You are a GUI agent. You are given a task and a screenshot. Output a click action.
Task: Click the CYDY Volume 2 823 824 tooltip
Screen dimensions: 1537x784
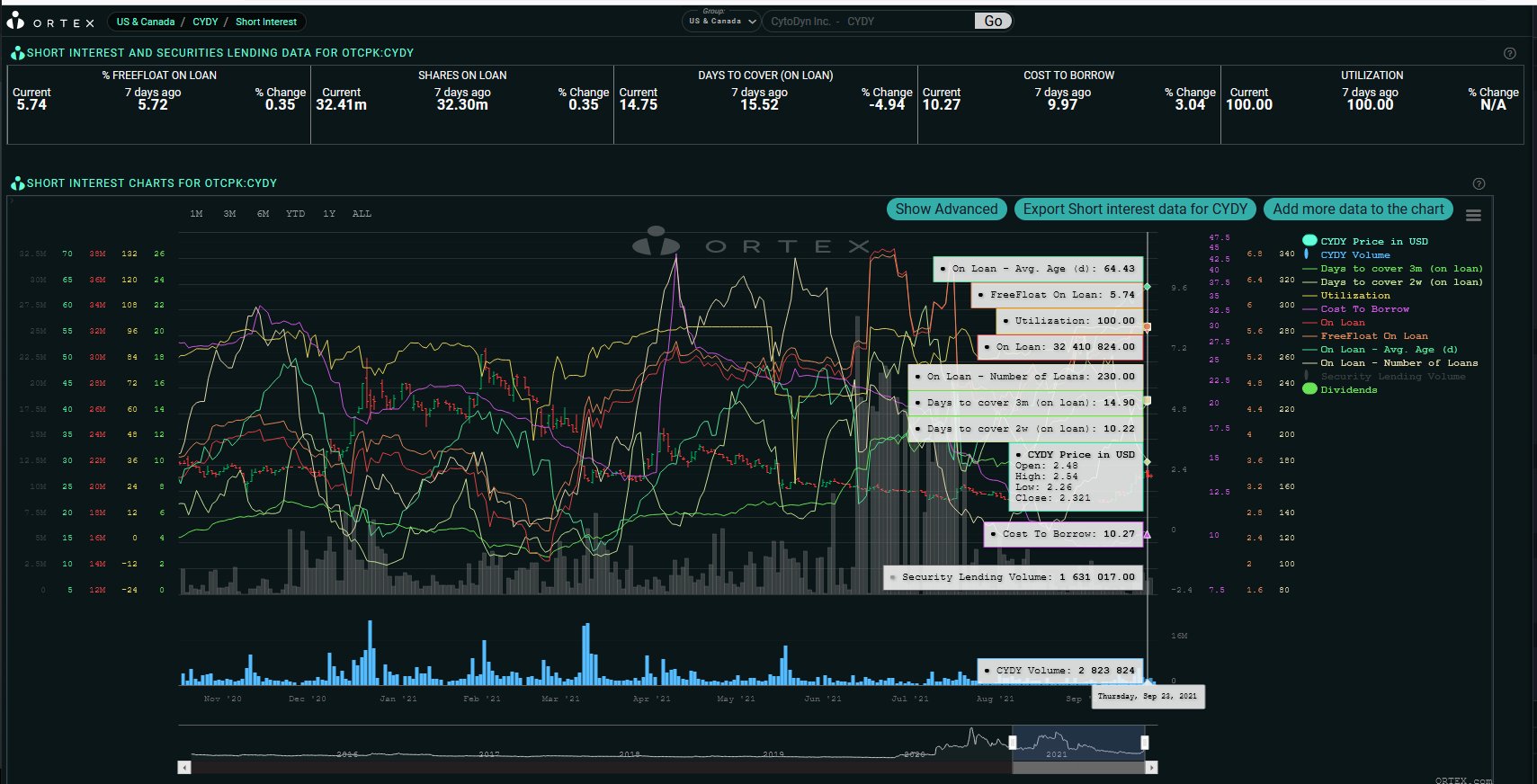point(1060,671)
